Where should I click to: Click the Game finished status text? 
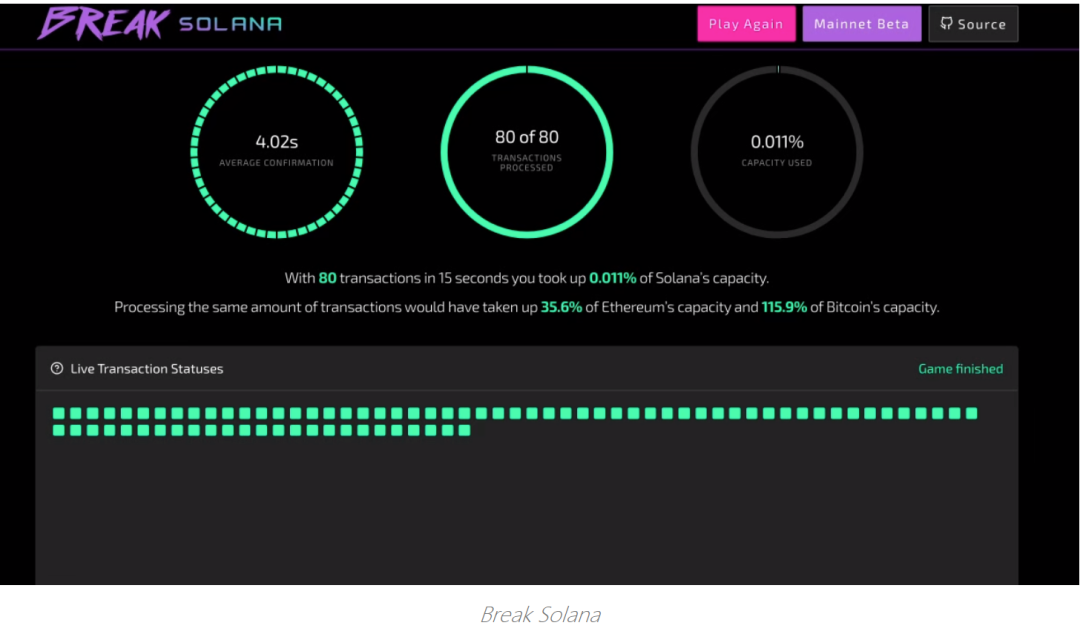click(960, 369)
